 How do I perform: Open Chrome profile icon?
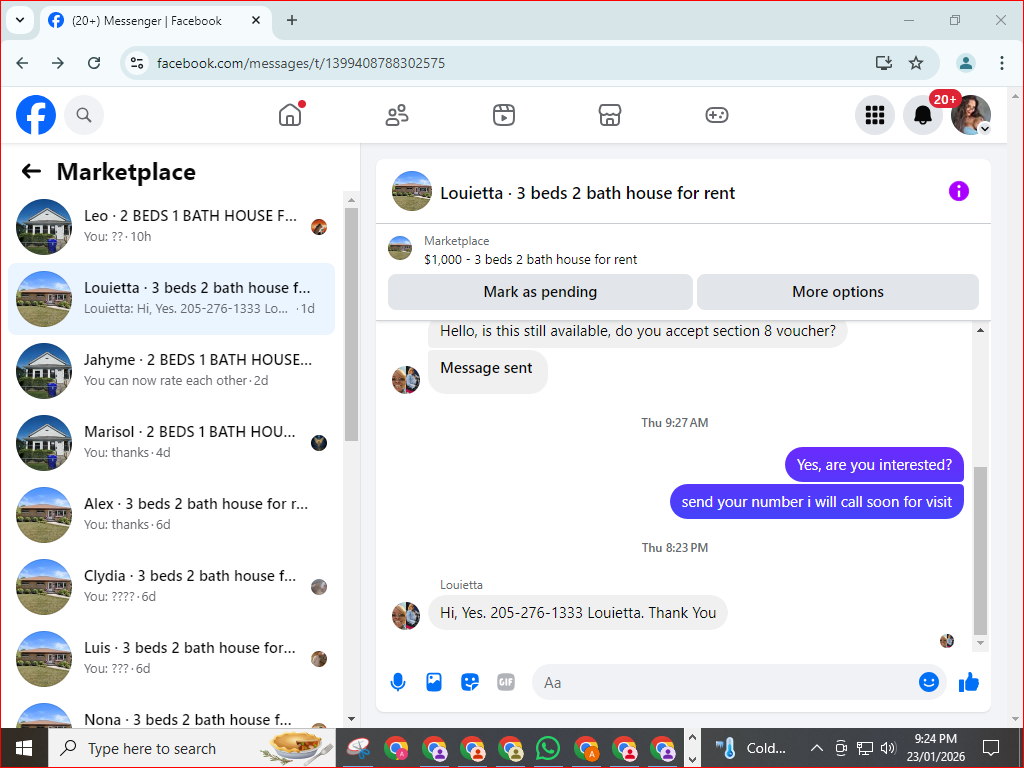pyautogui.click(x=965, y=63)
